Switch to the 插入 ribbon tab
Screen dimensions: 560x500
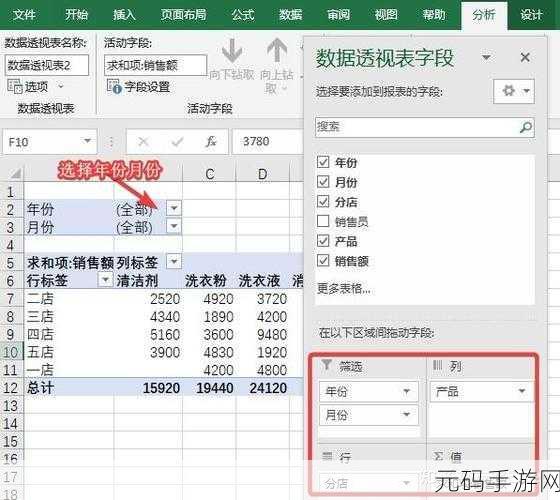[x=124, y=15]
